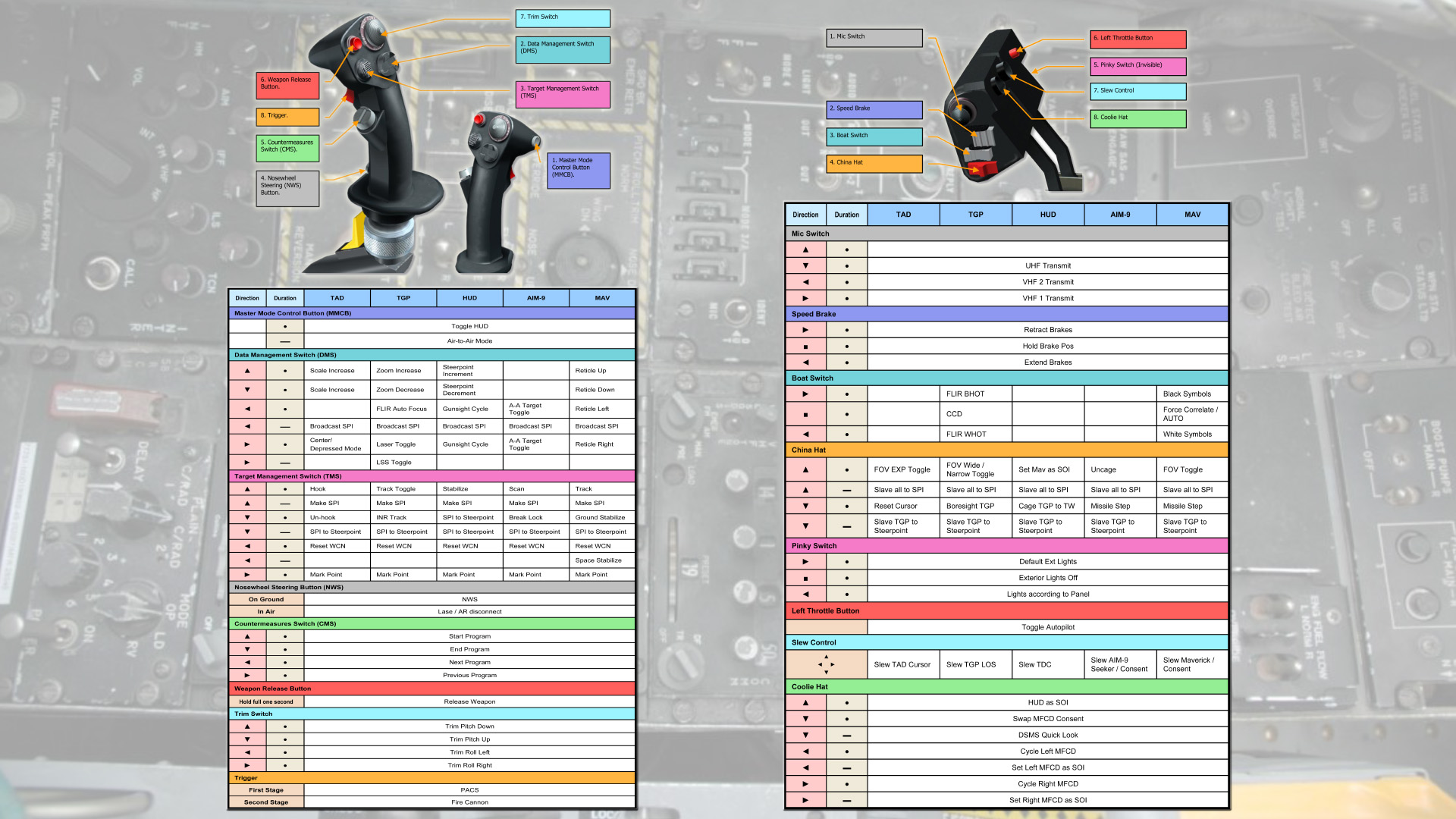The width and height of the screenshot is (1456, 819).
Task: Click the right arrow in the Set Right MFCD as SOI row
Action: click(805, 800)
